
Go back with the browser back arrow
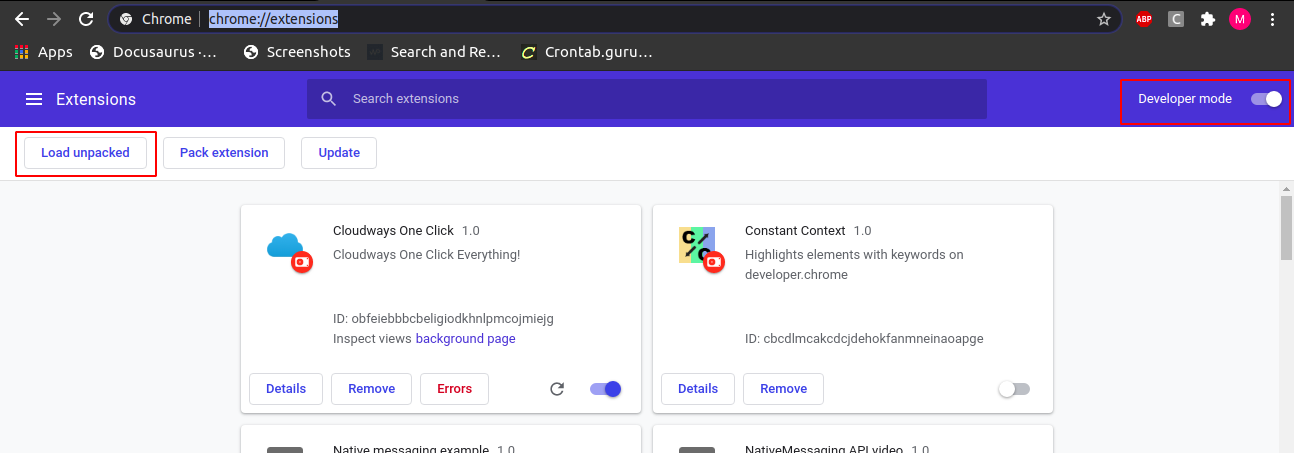(x=22, y=19)
